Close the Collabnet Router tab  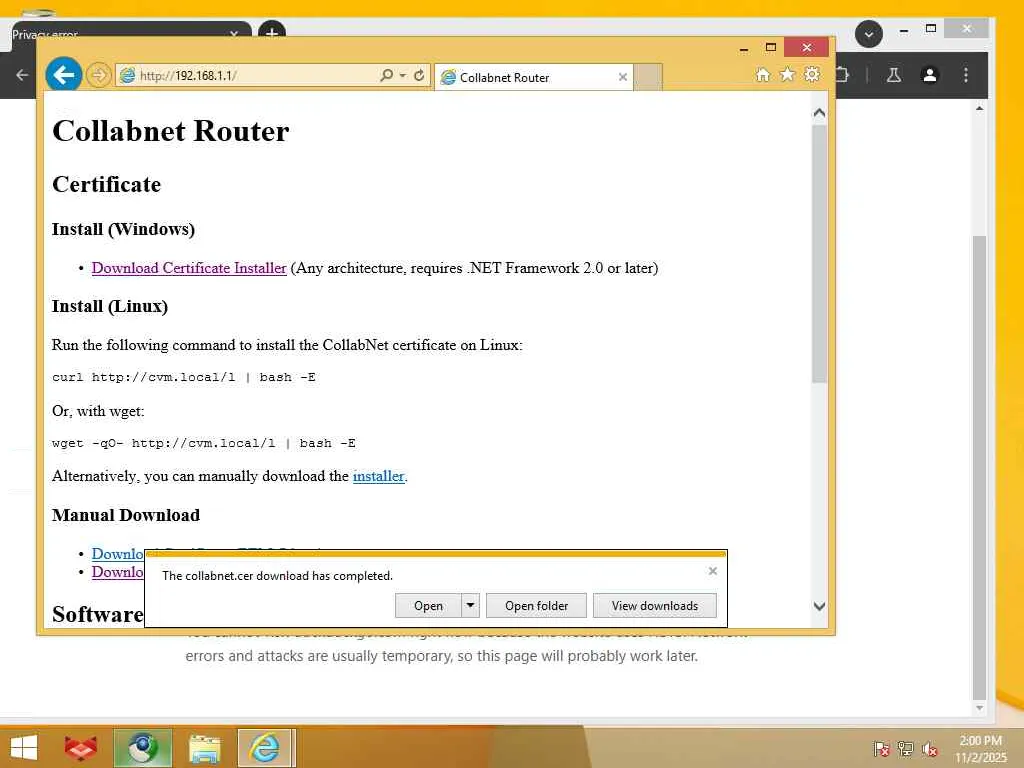(622, 77)
